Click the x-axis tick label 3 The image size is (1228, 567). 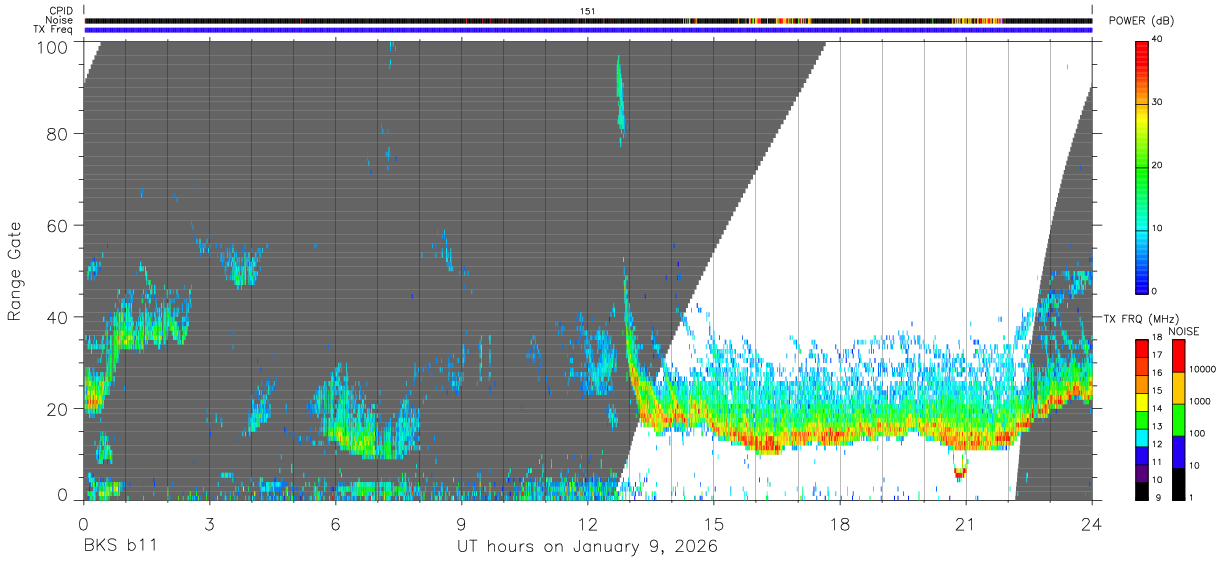209,523
